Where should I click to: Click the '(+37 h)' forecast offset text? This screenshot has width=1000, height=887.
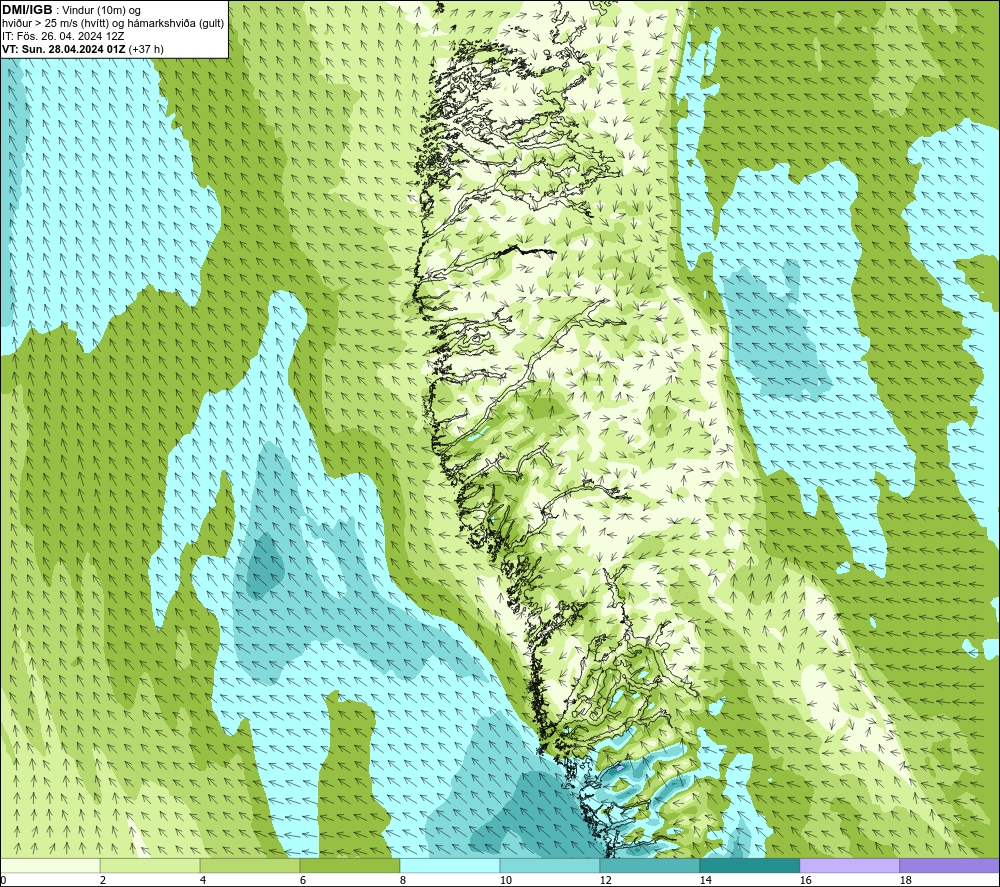pos(146,49)
